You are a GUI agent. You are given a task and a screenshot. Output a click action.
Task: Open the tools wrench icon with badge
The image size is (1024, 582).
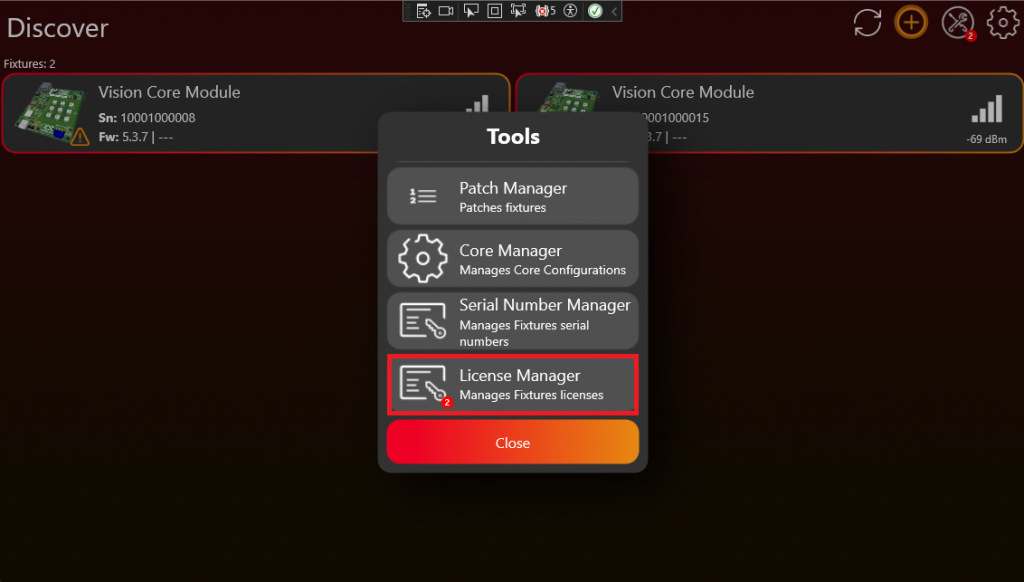coord(957,23)
